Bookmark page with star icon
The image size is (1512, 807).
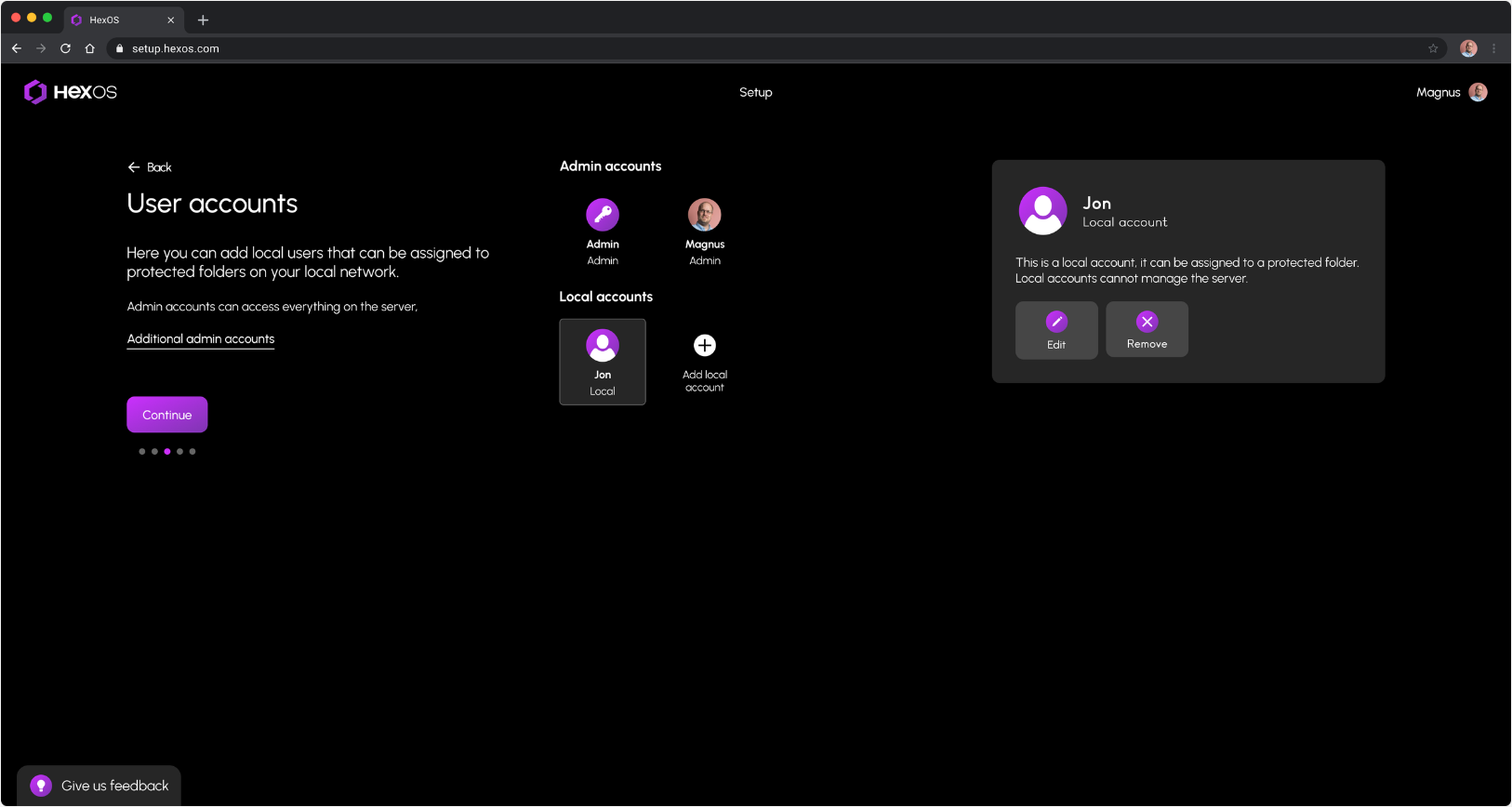coord(1433,48)
